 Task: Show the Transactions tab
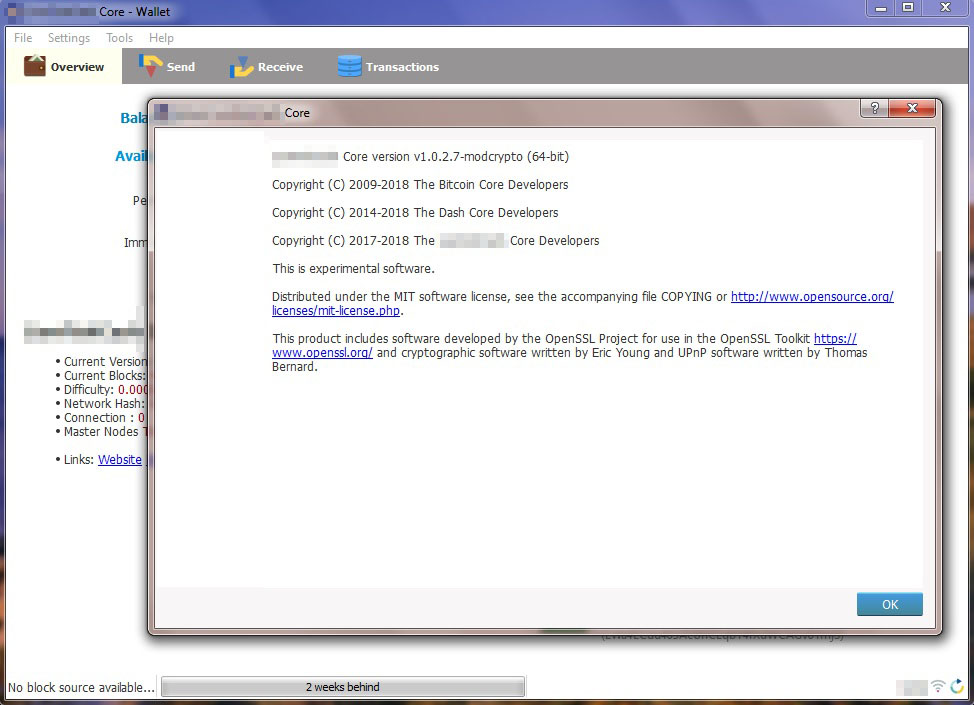[388, 66]
